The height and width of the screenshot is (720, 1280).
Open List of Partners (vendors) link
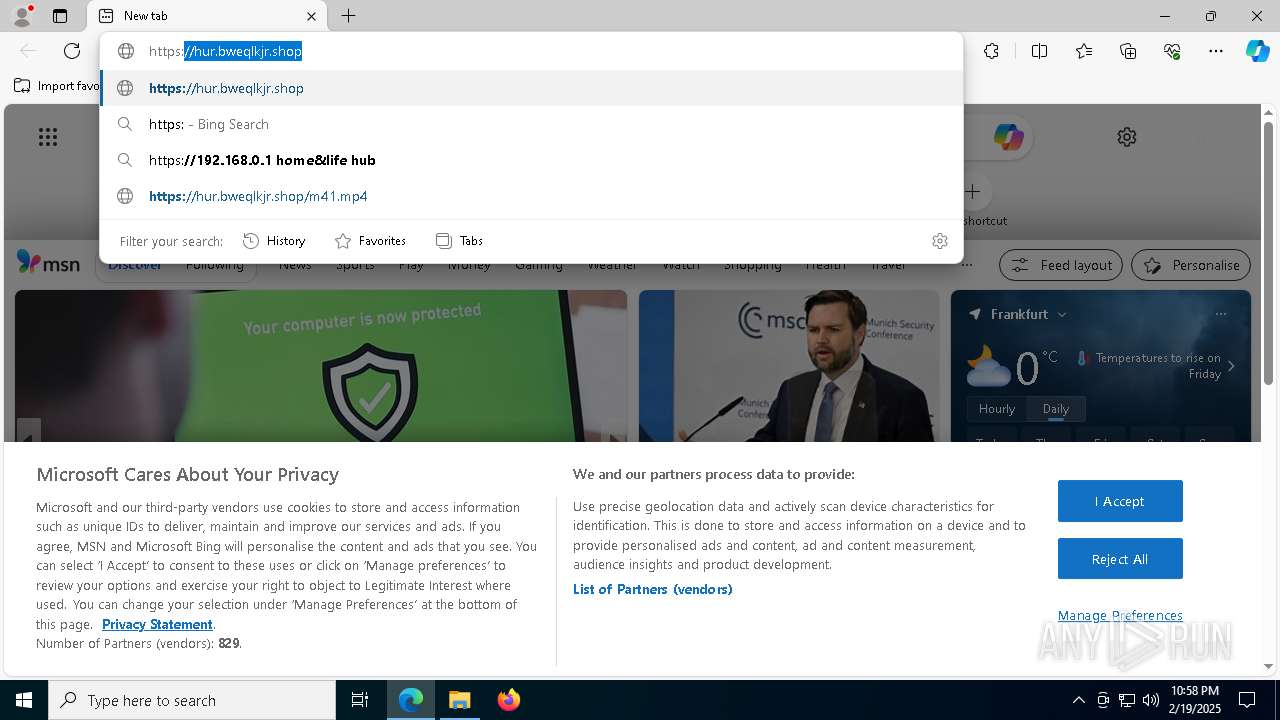point(653,589)
